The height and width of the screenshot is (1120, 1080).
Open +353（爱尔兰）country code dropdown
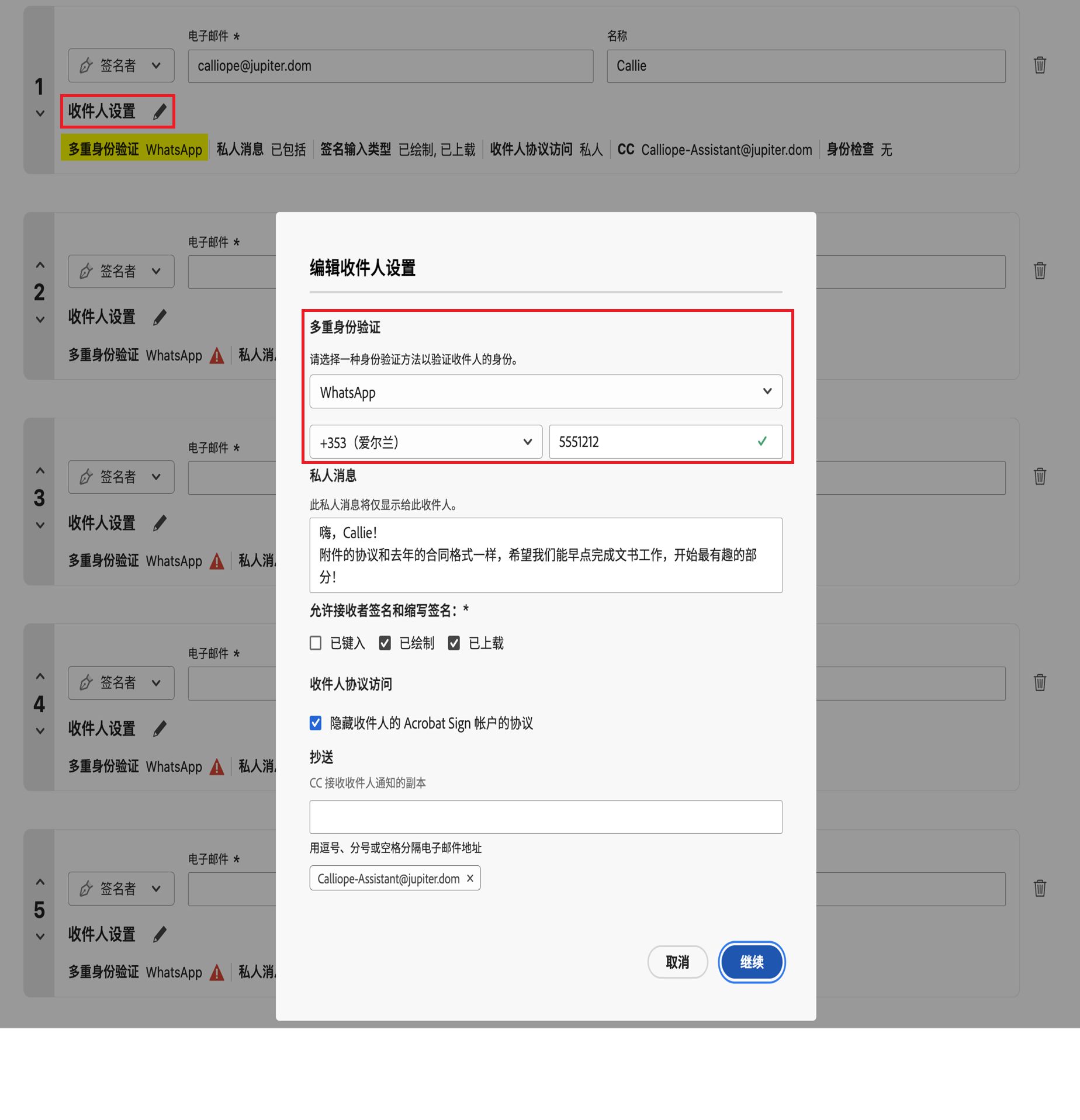click(x=426, y=442)
